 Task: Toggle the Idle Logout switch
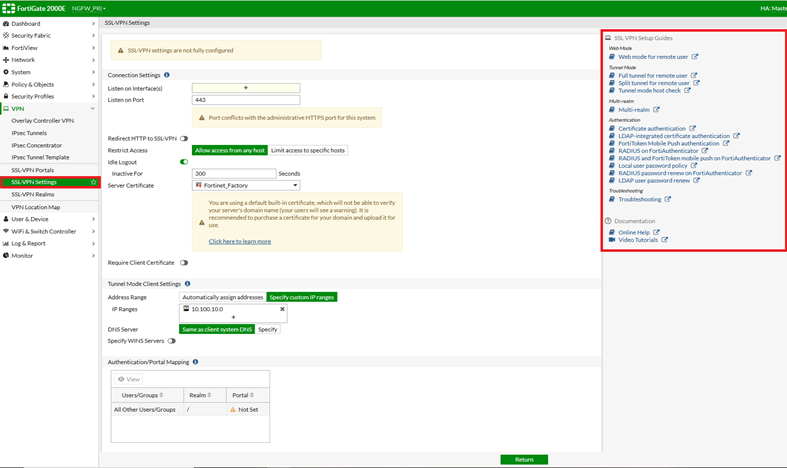pyautogui.click(x=184, y=162)
